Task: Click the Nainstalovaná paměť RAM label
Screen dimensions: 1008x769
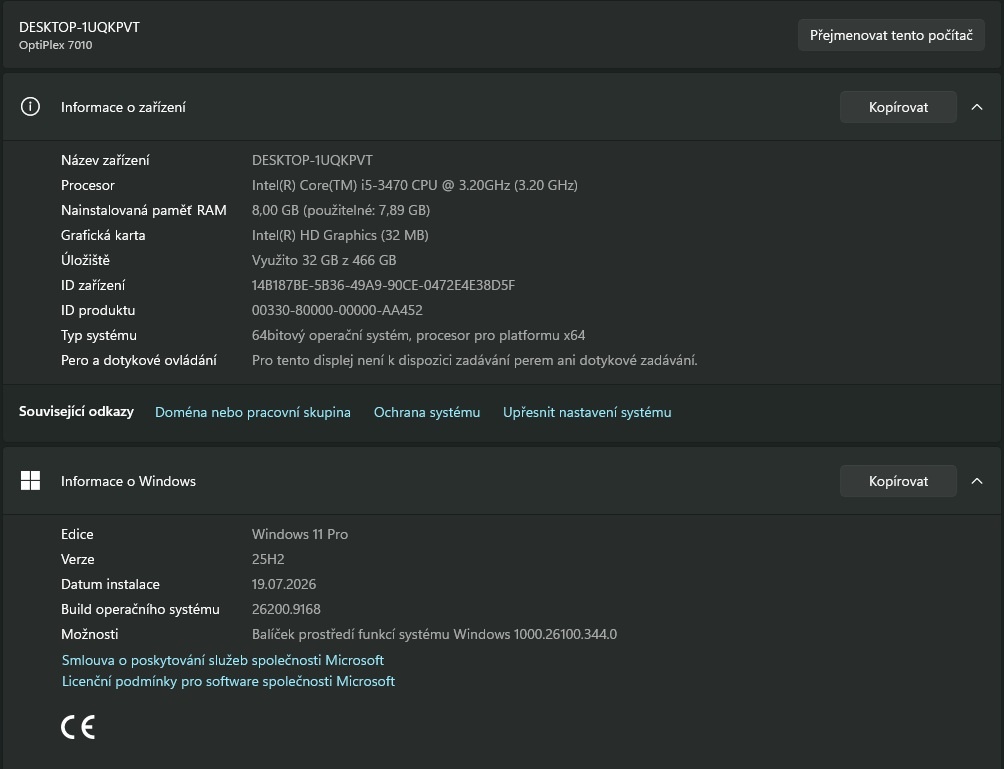Action: pos(143,210)
